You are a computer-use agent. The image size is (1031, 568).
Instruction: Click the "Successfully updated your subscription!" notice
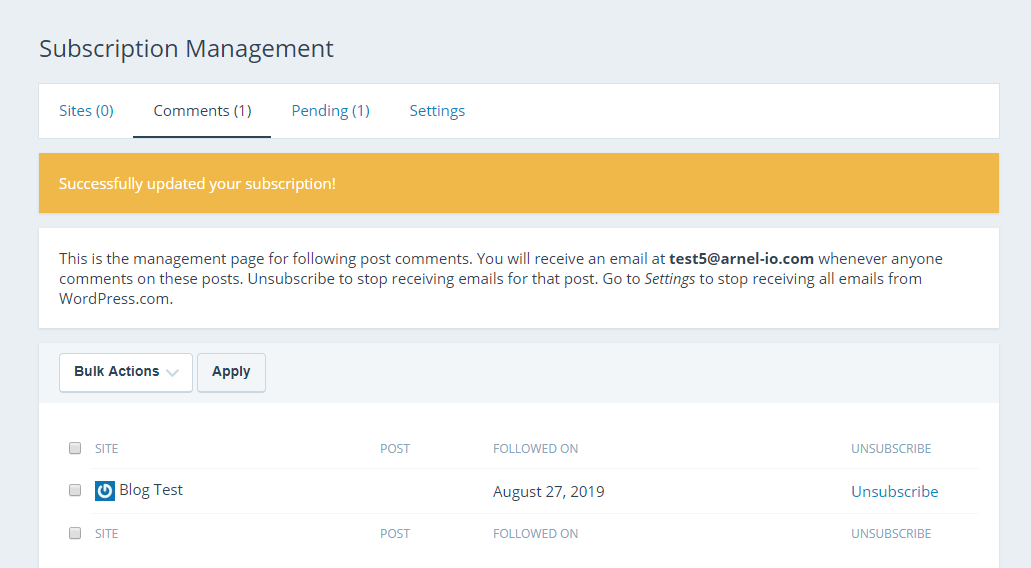(197, 184)
